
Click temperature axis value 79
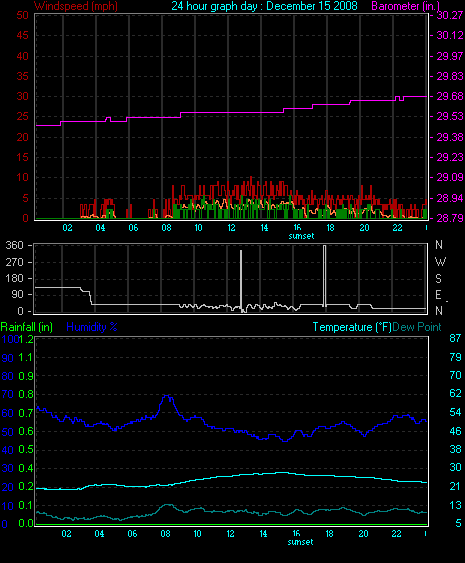(455, 357)
